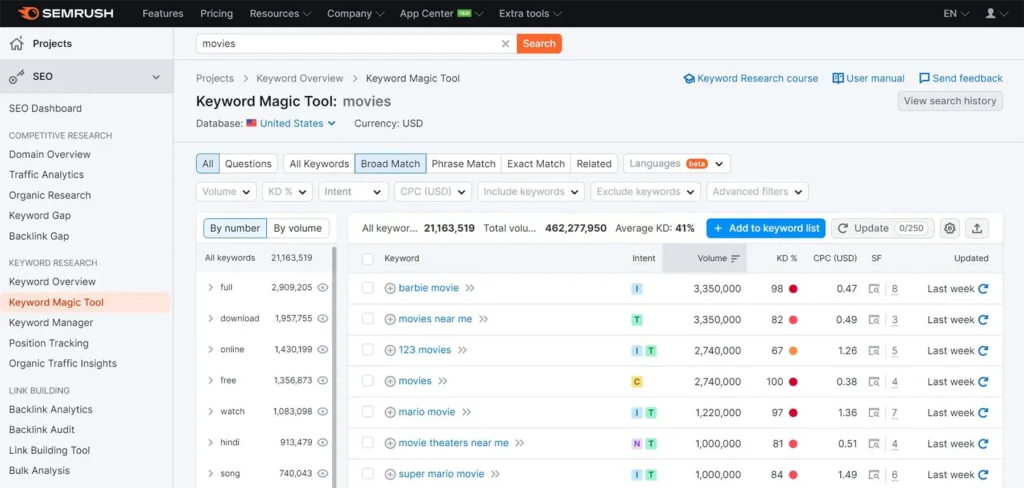The image size is (1024, 488).
Task: Expand the full keyword group
Action: coord(210,288)
